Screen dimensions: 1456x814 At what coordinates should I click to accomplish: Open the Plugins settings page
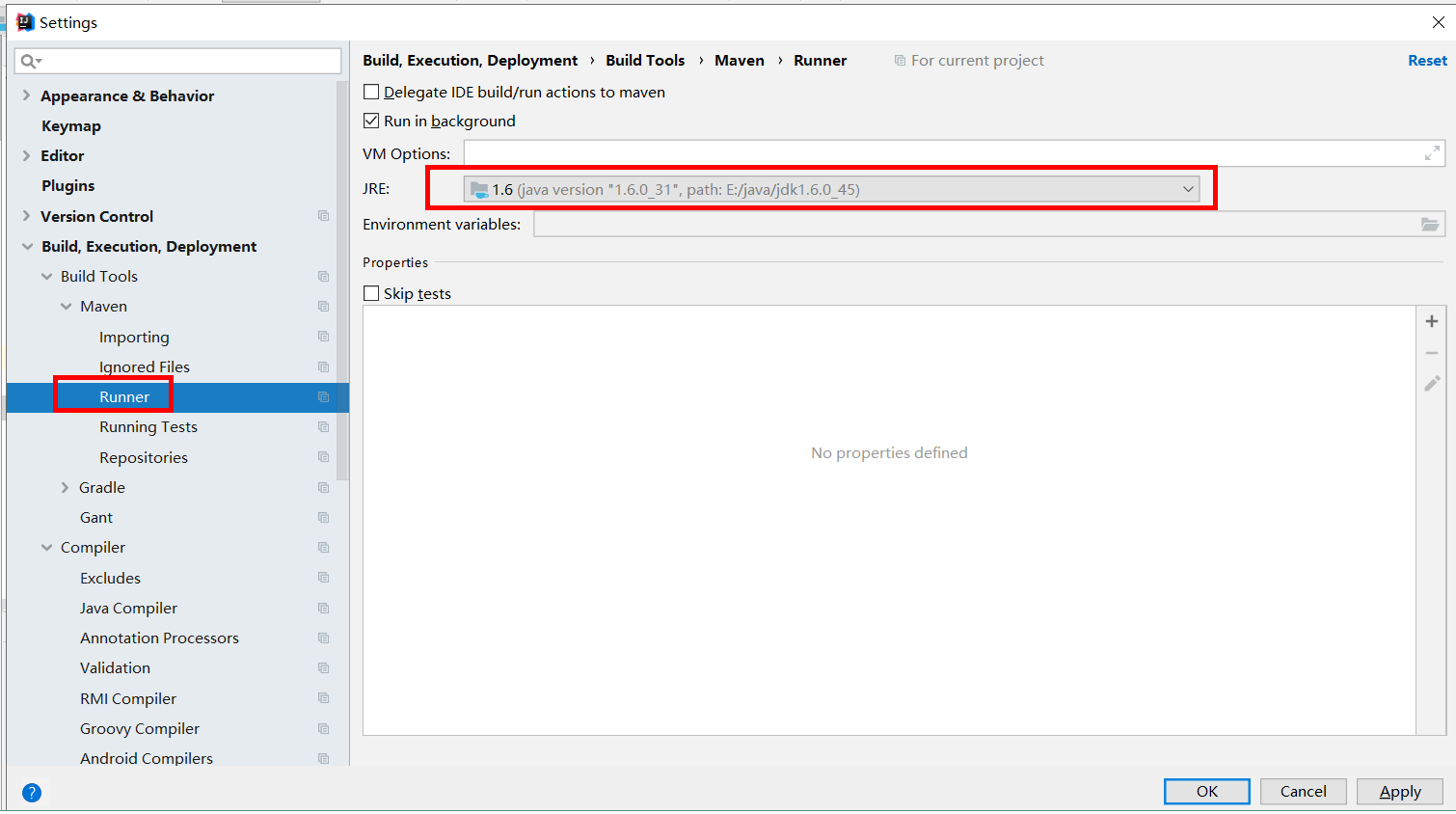tap(68, 186)
